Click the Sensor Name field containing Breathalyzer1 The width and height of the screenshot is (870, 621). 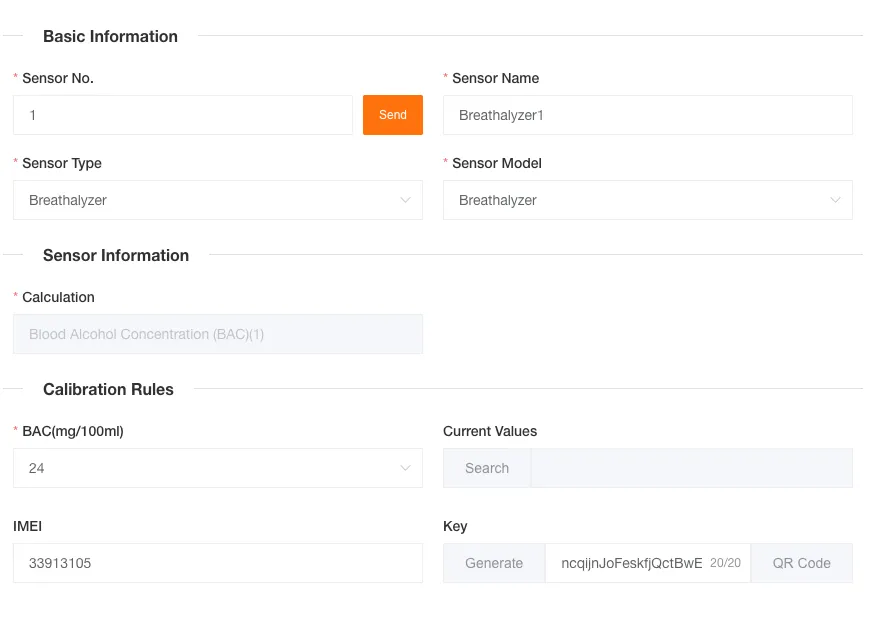click(647, 115)
